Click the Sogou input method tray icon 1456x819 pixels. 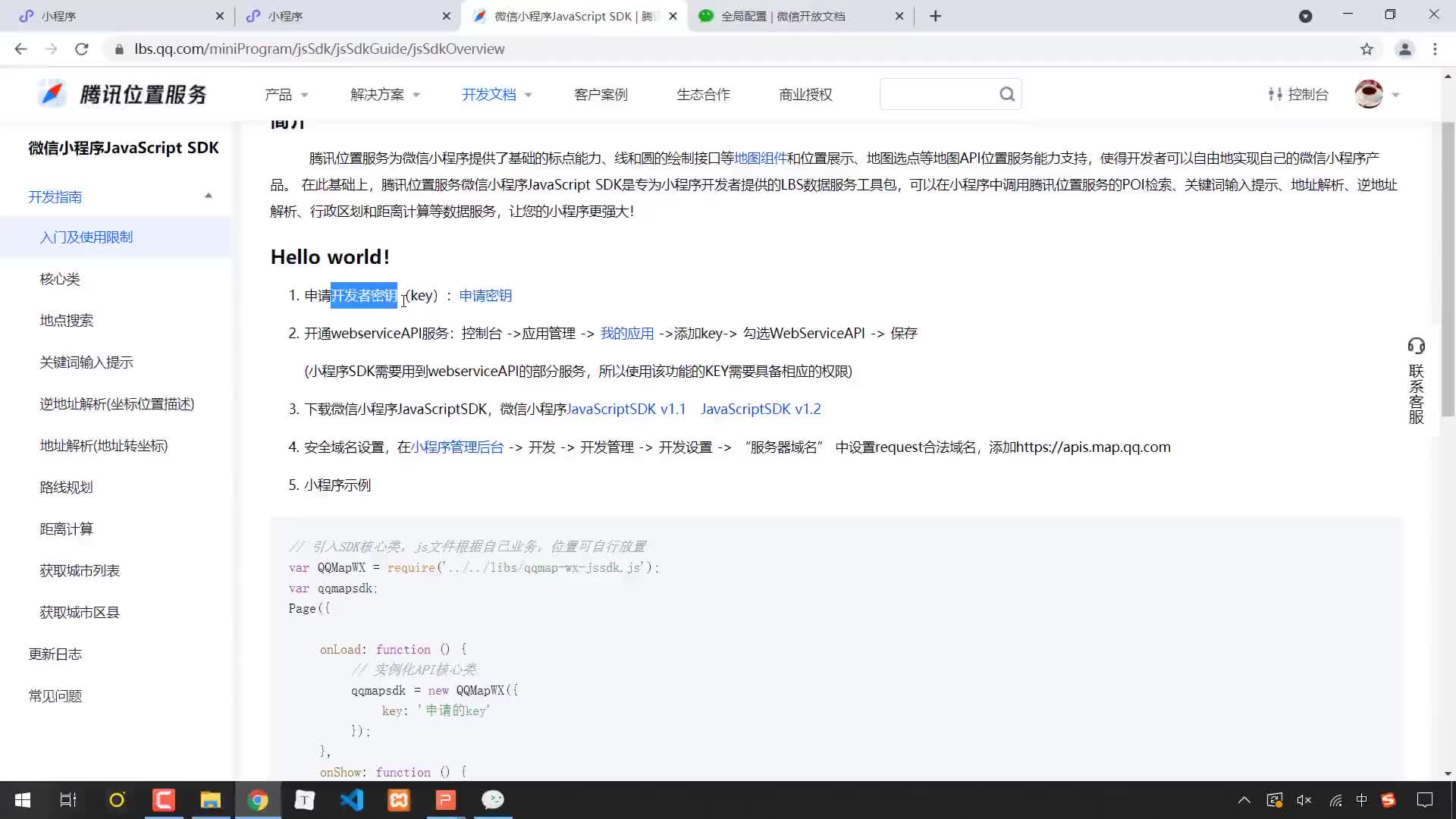click(x=1389, y=800)
